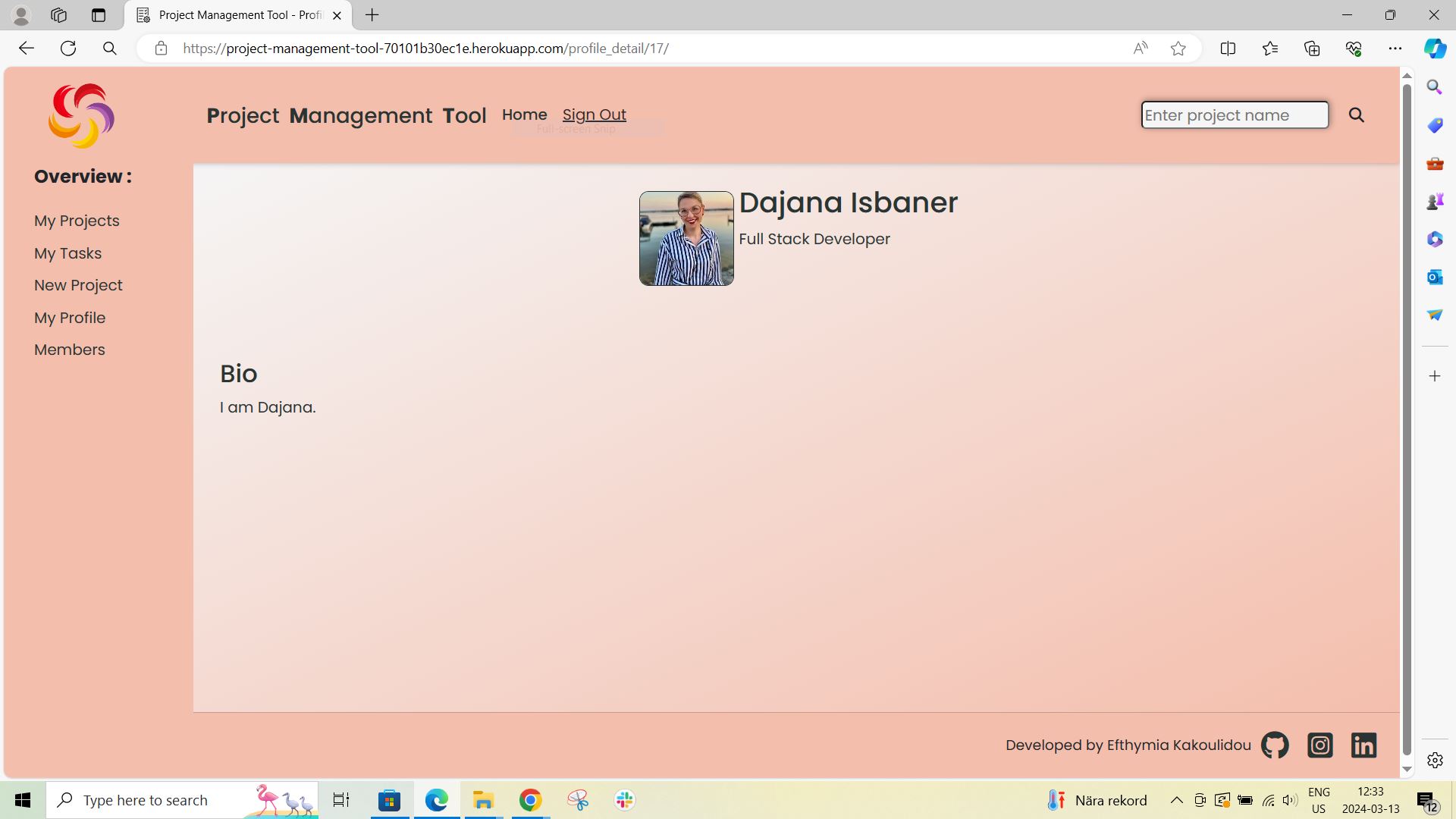The image size is (1456, 819).
Task: Click the project search magnifier icon
Action: click(1357, 115)
